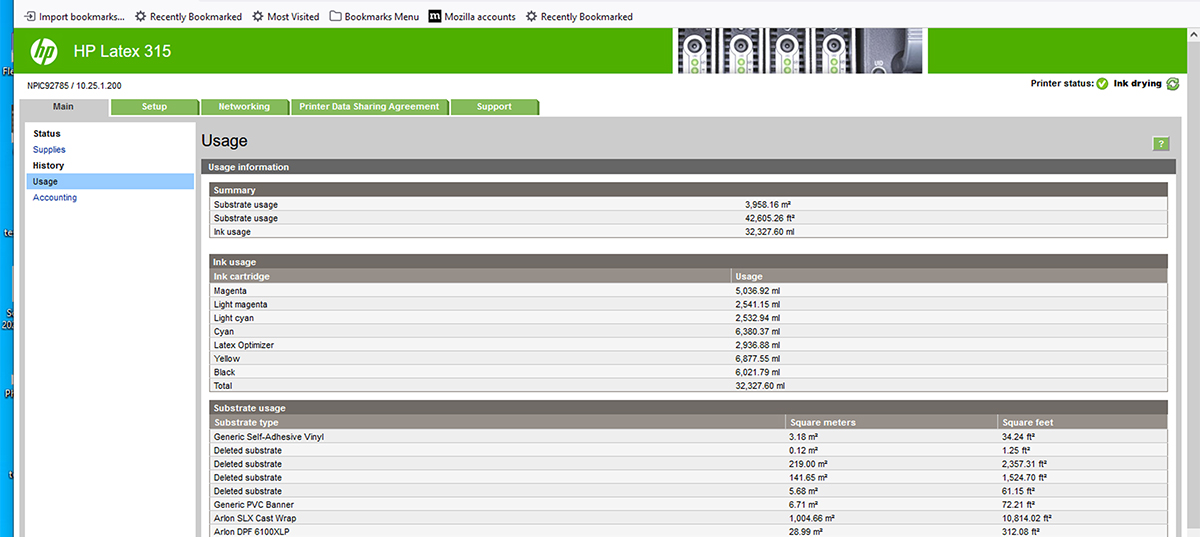The width and height of the screenshot is (1200, 537).
Task: Click the Arlon SLX Cast Wrap row
Action: tap(688, 518)
